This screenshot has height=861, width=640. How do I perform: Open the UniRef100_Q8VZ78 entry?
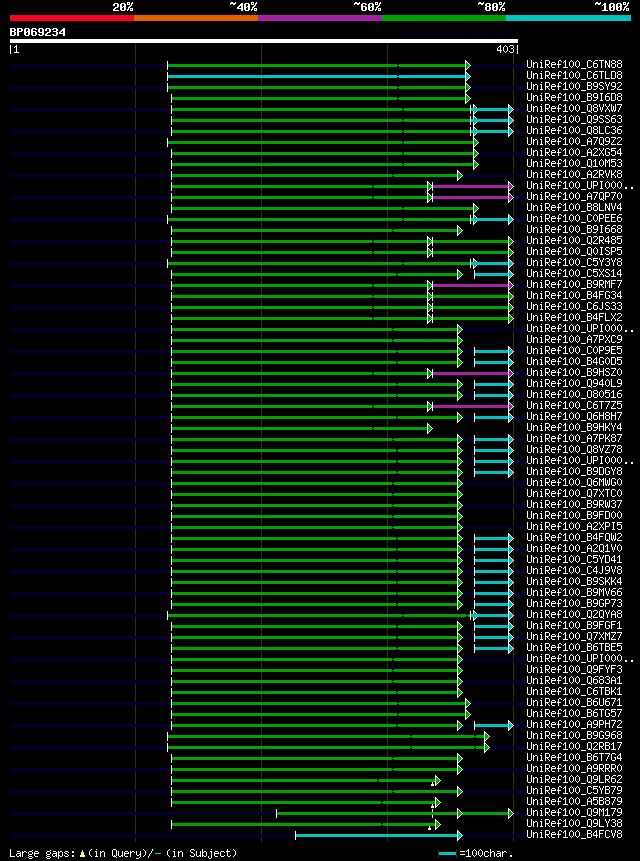point(574,449)
